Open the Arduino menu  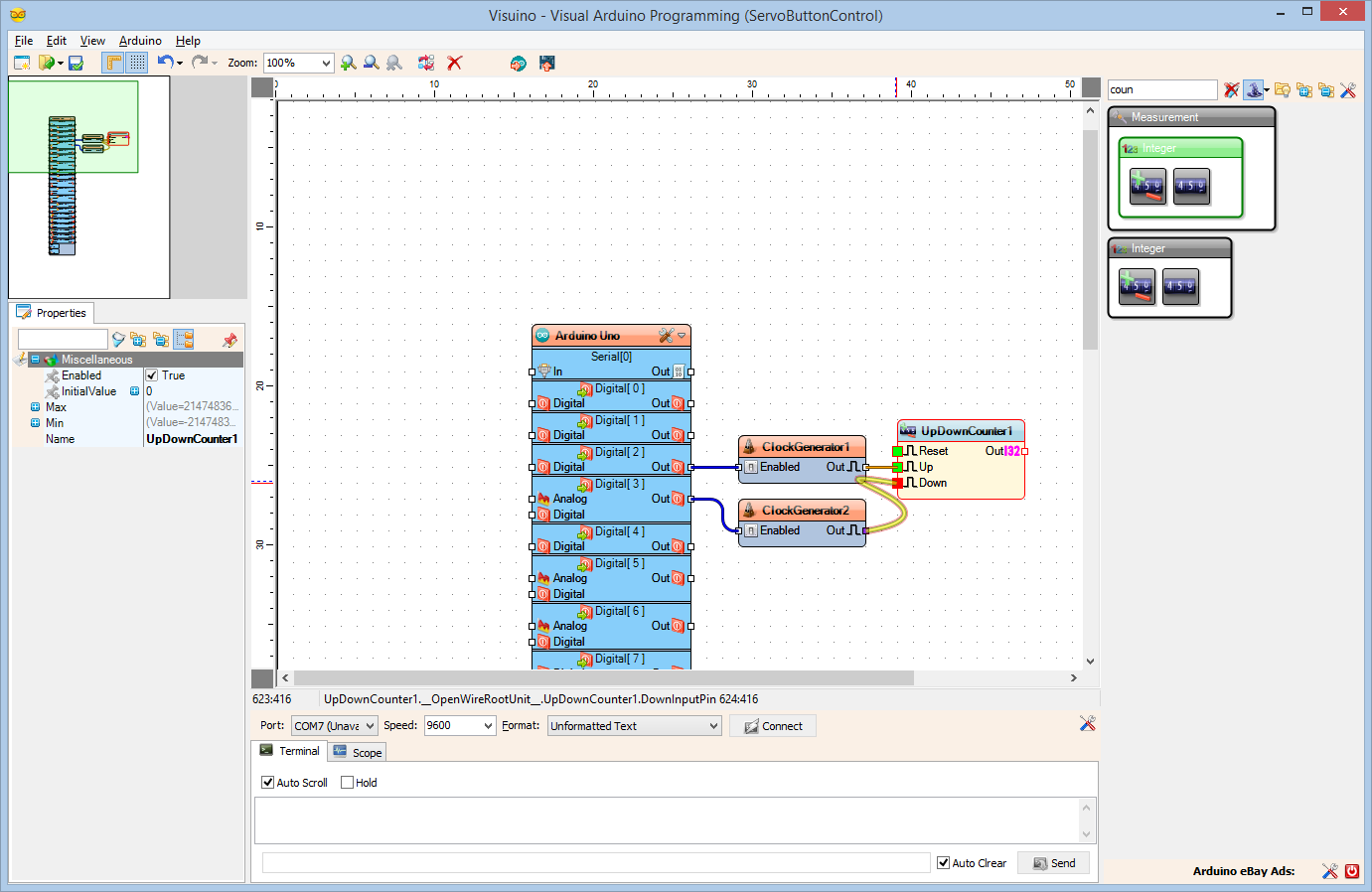[139, 41]
